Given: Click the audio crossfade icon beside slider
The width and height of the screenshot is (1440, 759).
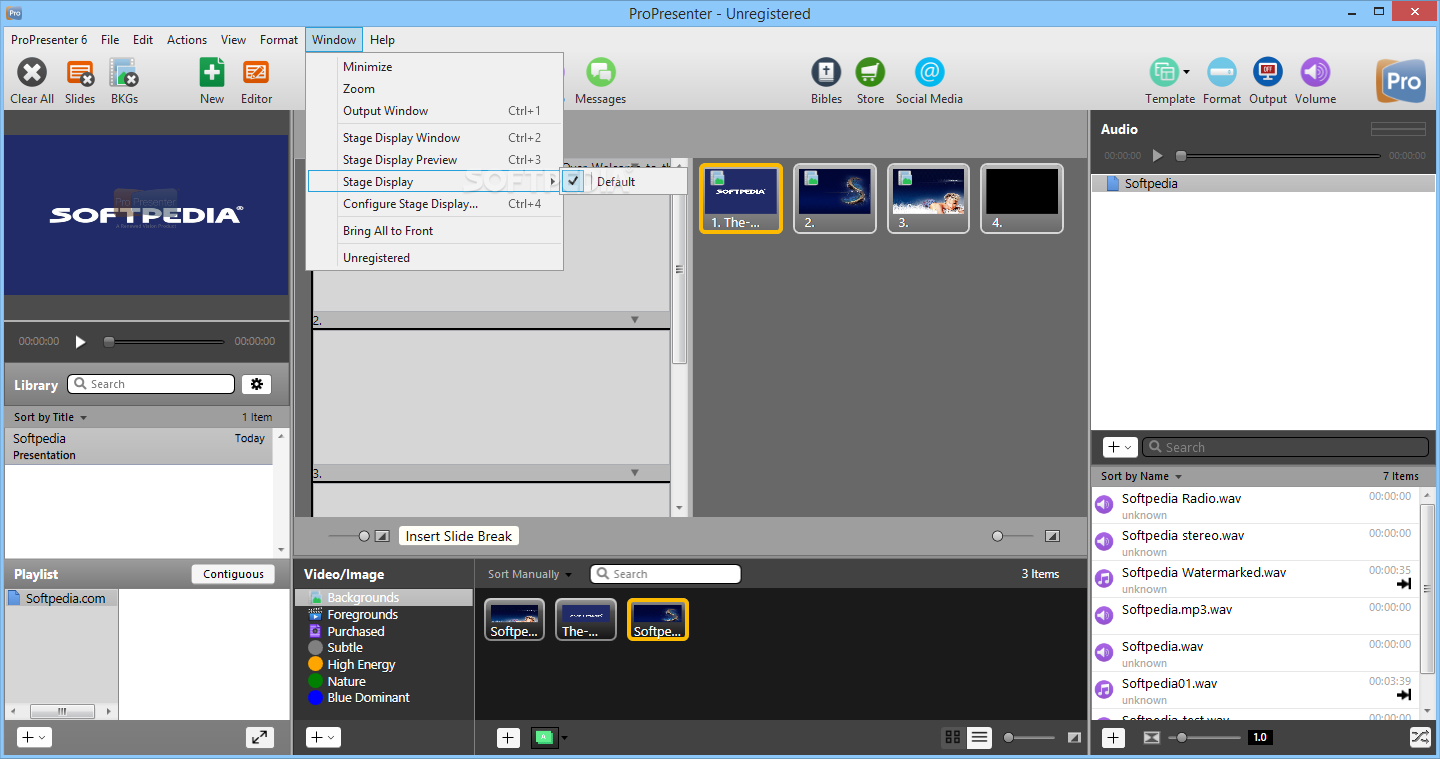Looking at the screenshot, I should pyautogui.click(x=1152, y=737).
